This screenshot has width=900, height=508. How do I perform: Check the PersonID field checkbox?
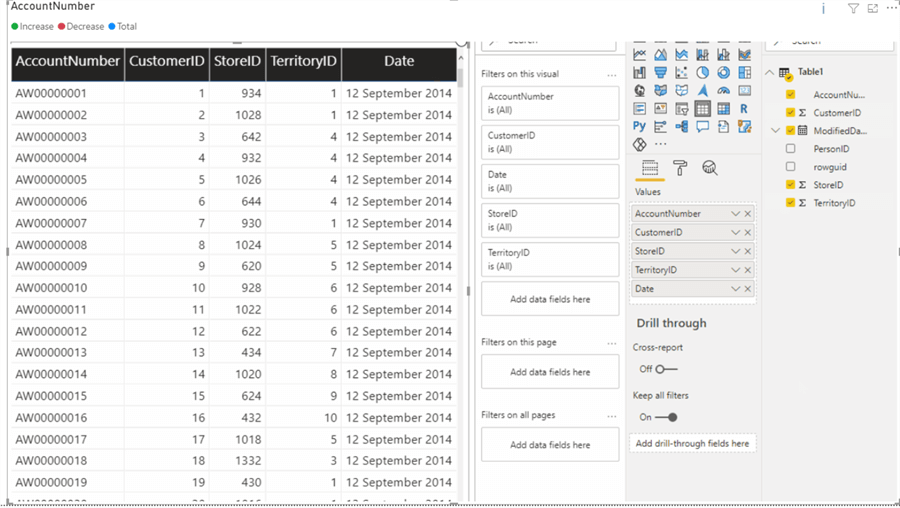(790, 149)
